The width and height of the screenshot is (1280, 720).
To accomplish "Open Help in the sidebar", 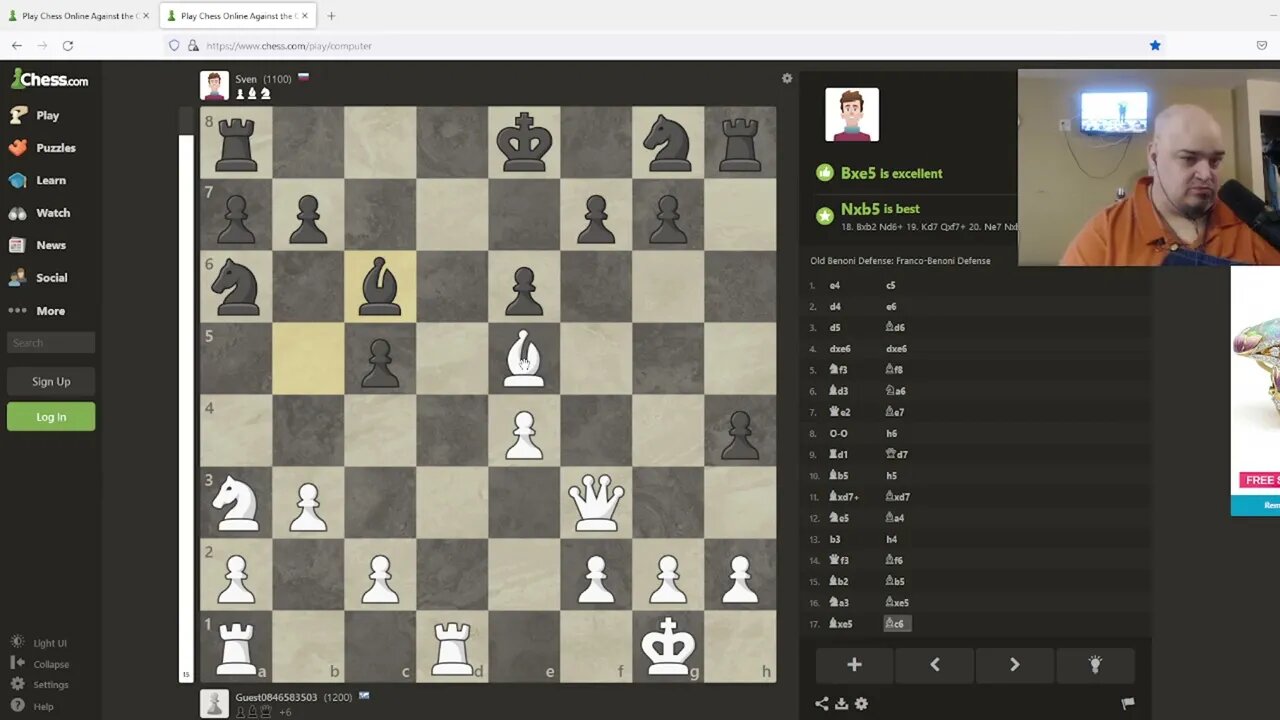I will (32, 706).
